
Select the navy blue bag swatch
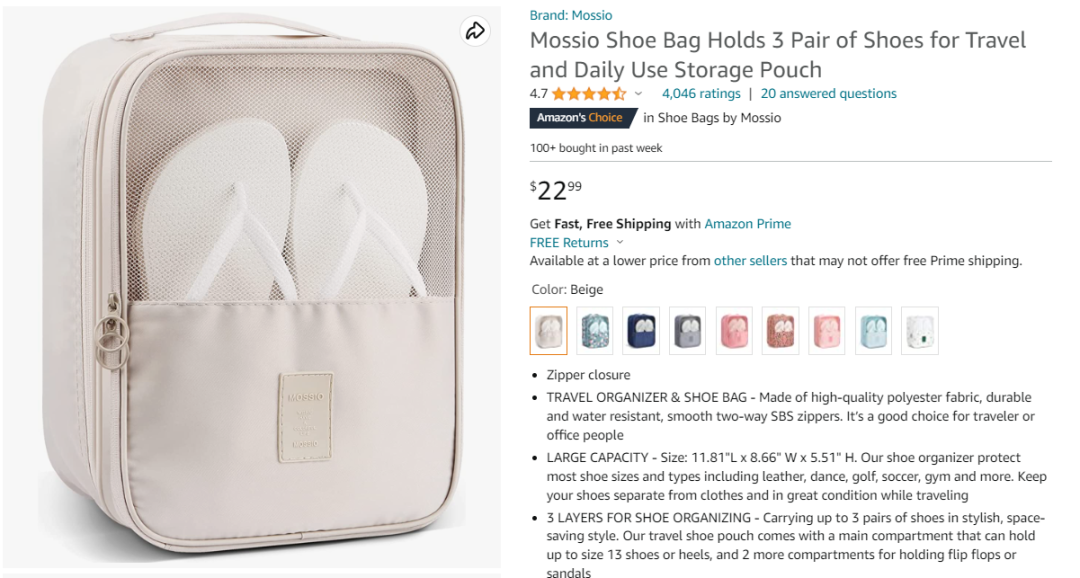[x=641, y=331]
